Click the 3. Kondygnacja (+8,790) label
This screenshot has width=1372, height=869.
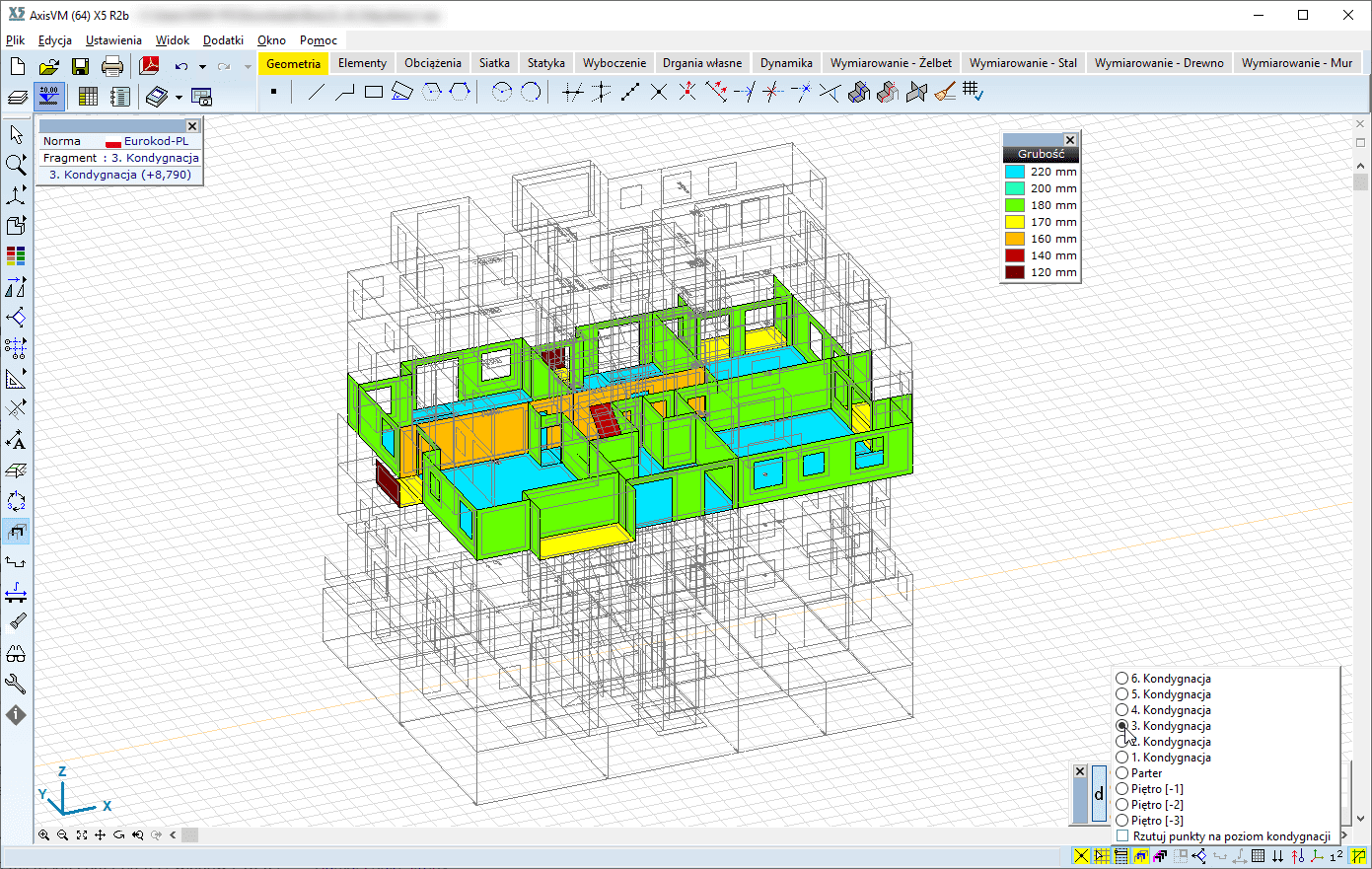tap(120, 175)
